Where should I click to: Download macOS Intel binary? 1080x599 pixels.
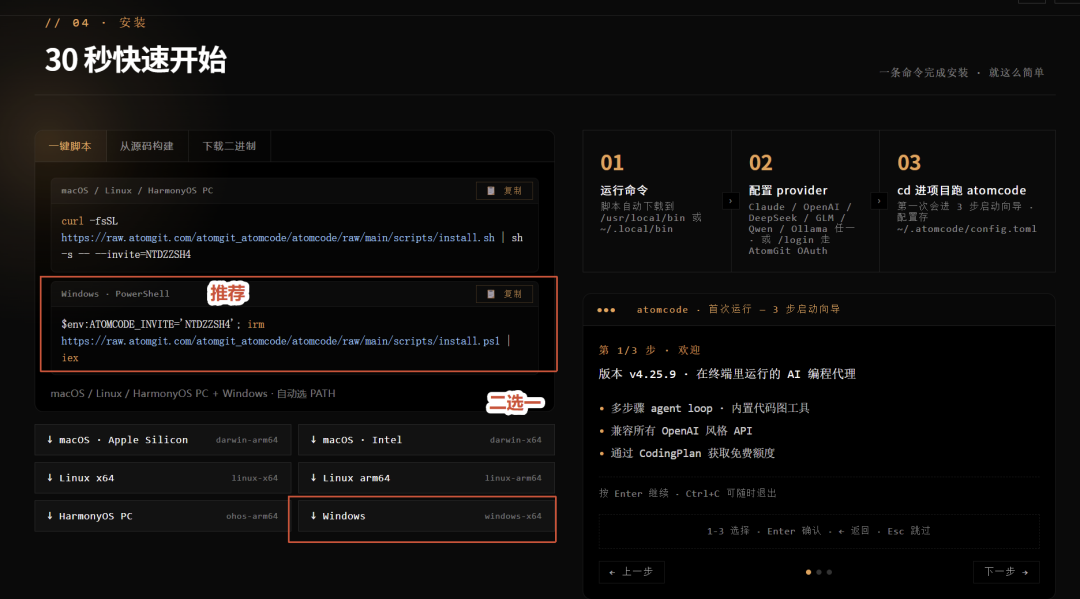[x=426, y=440]
